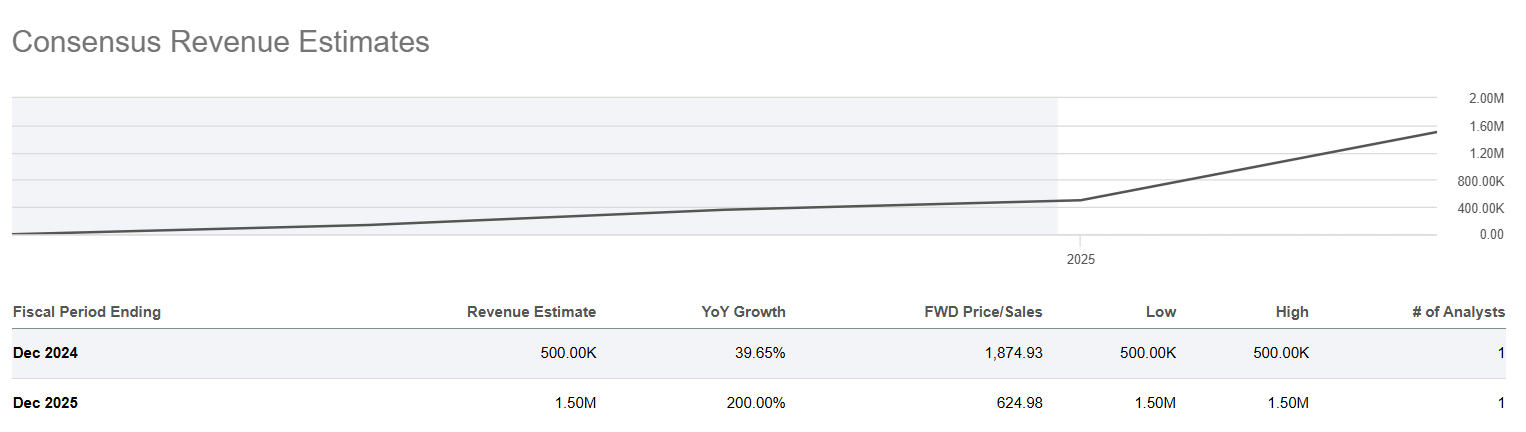
Task: Select the Dec 2024 row label
Action: [46, 353]
